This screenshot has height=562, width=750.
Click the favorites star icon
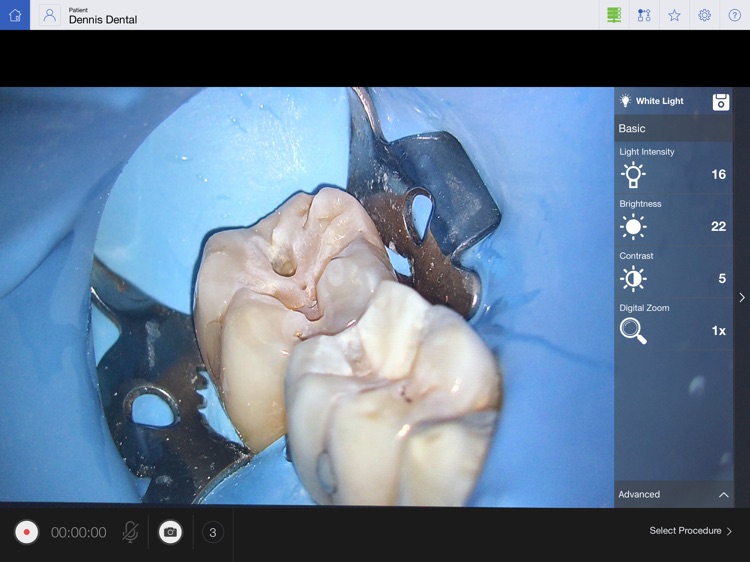[674, 15]
